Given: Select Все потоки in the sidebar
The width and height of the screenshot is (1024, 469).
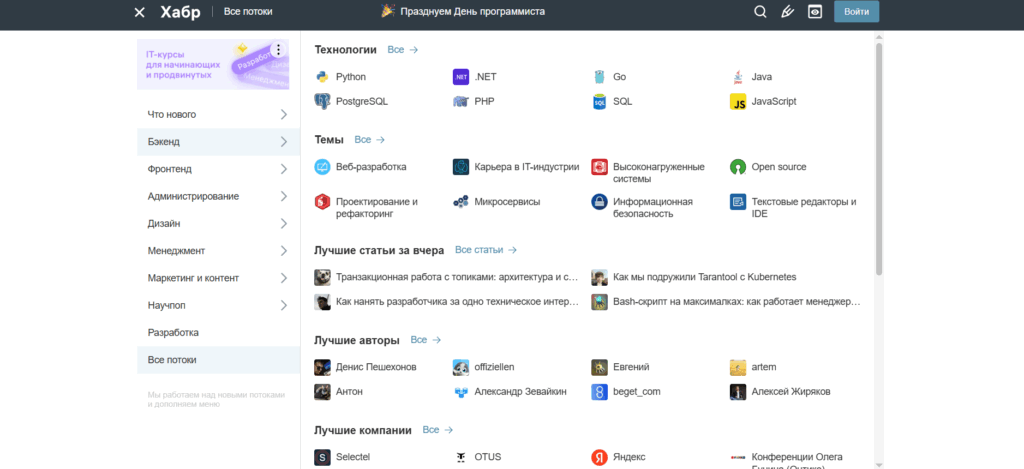Looking at the screenshot, I should click(x=172, y=360).
